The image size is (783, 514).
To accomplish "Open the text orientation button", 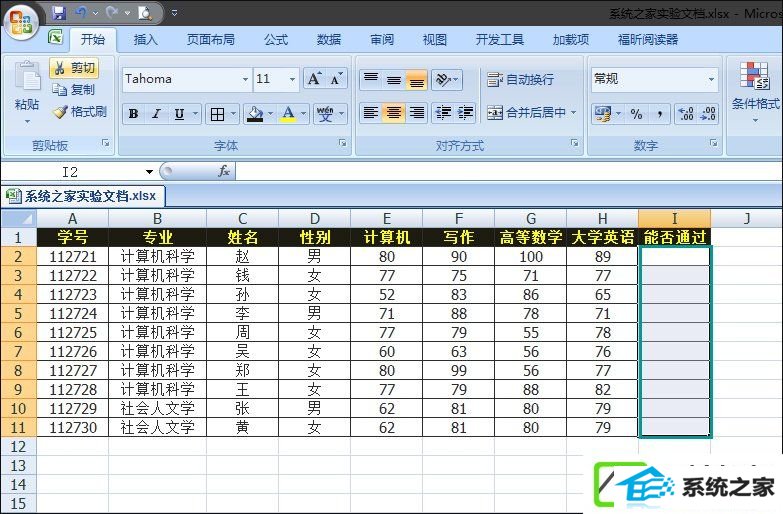I will tap(446, 79).
